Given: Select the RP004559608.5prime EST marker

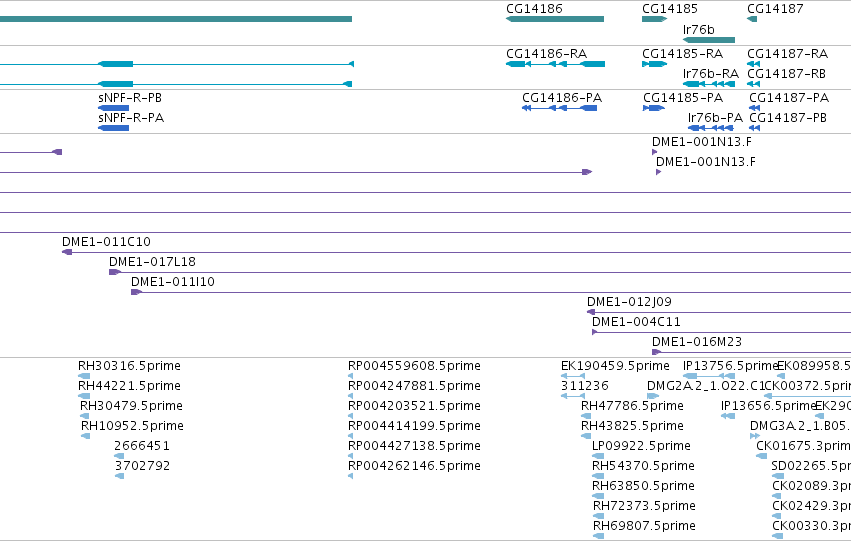Looking at the screenshot, I should coord(351,376).
